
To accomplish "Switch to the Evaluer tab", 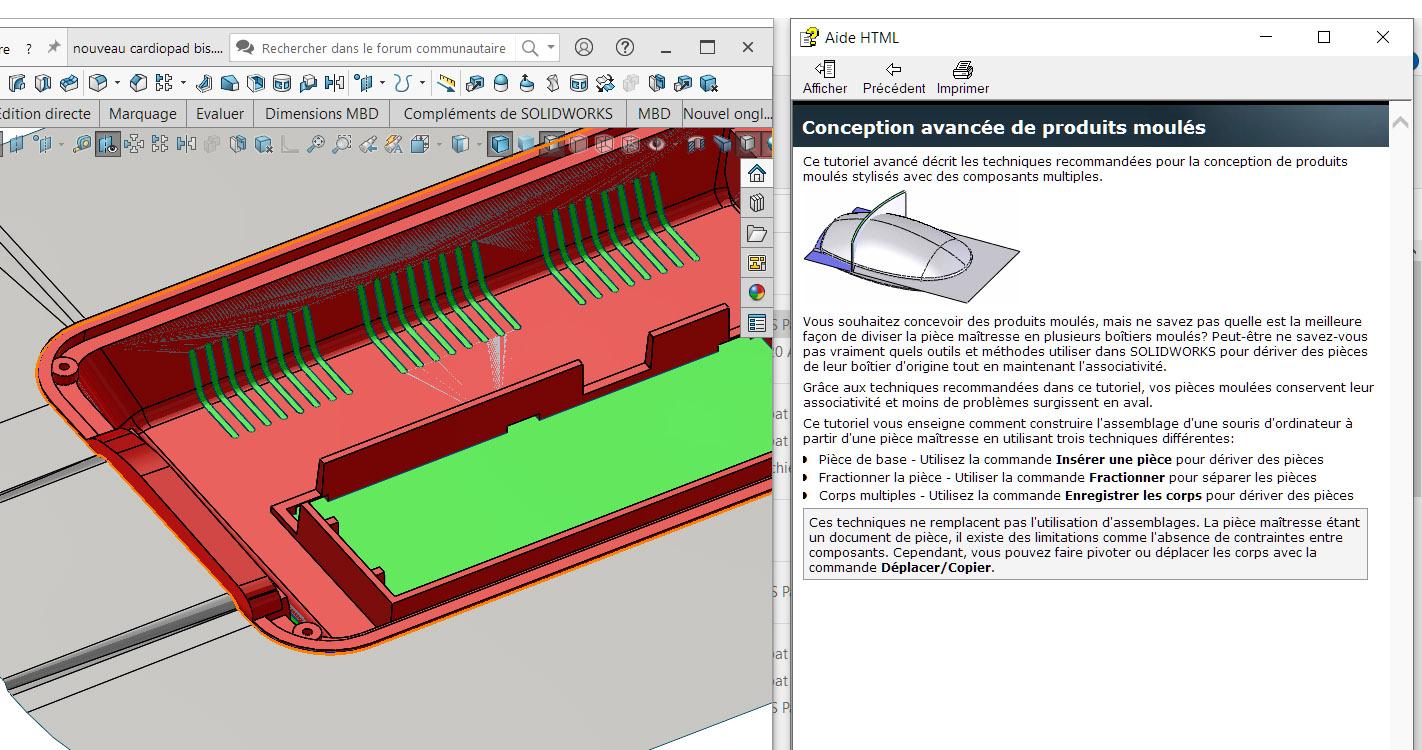I will pos(220,113).
